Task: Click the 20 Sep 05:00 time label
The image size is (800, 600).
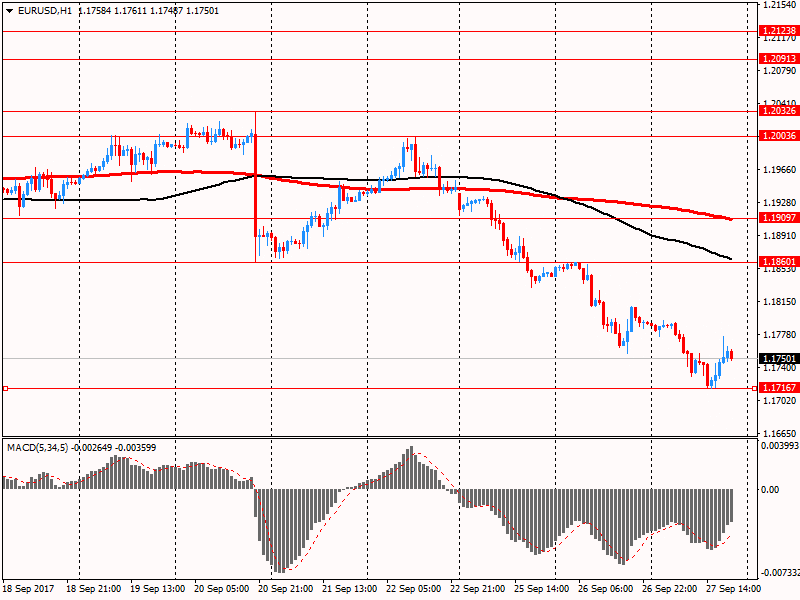Action: 221,589
